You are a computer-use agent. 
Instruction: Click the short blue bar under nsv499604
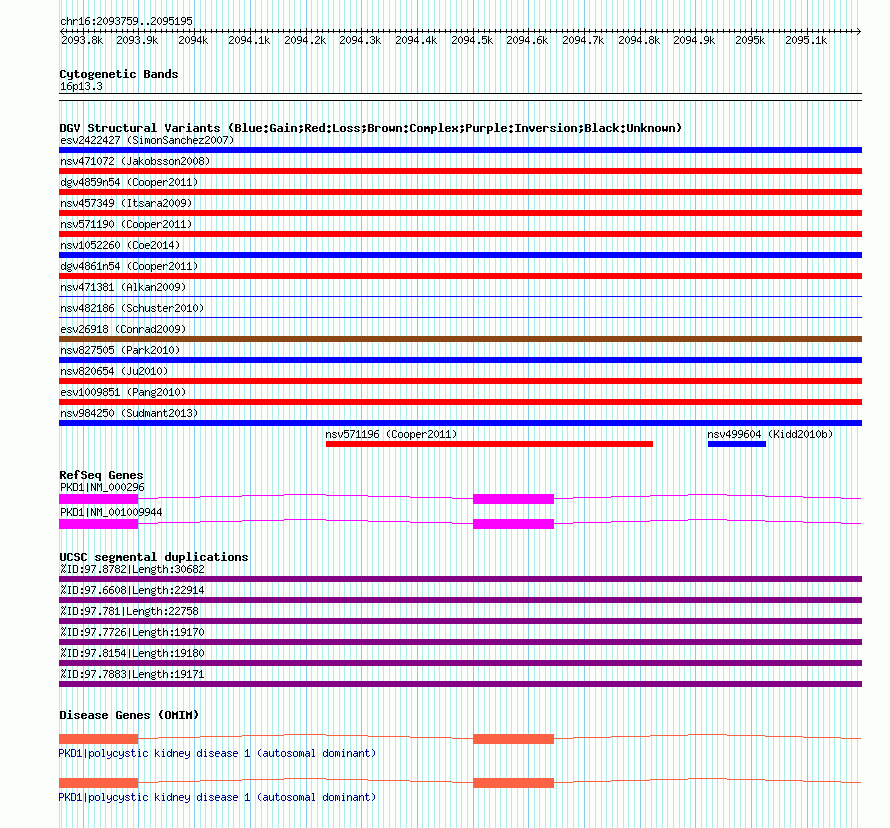tap(737, 444)
